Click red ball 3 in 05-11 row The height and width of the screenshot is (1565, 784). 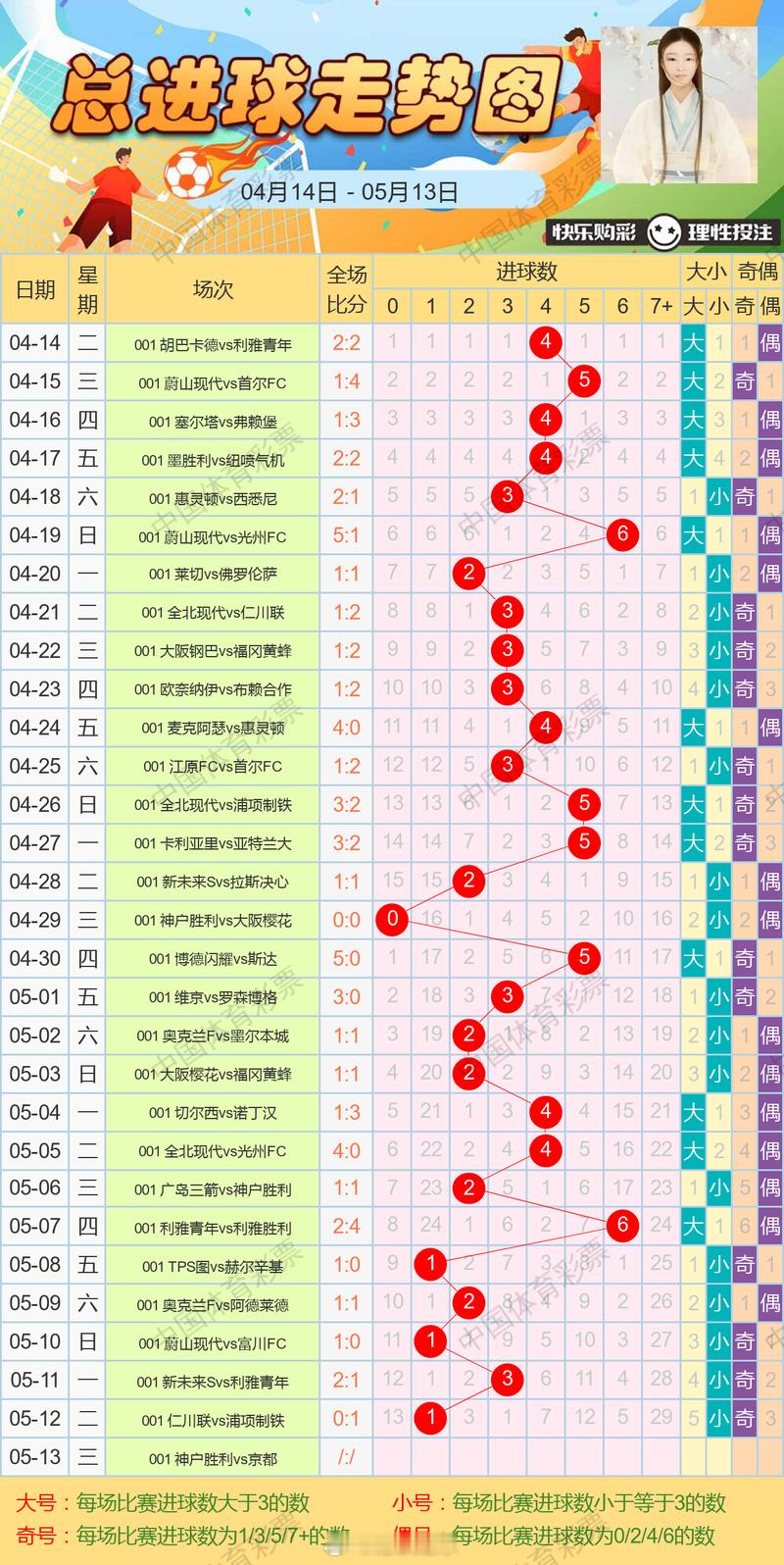508,1380
